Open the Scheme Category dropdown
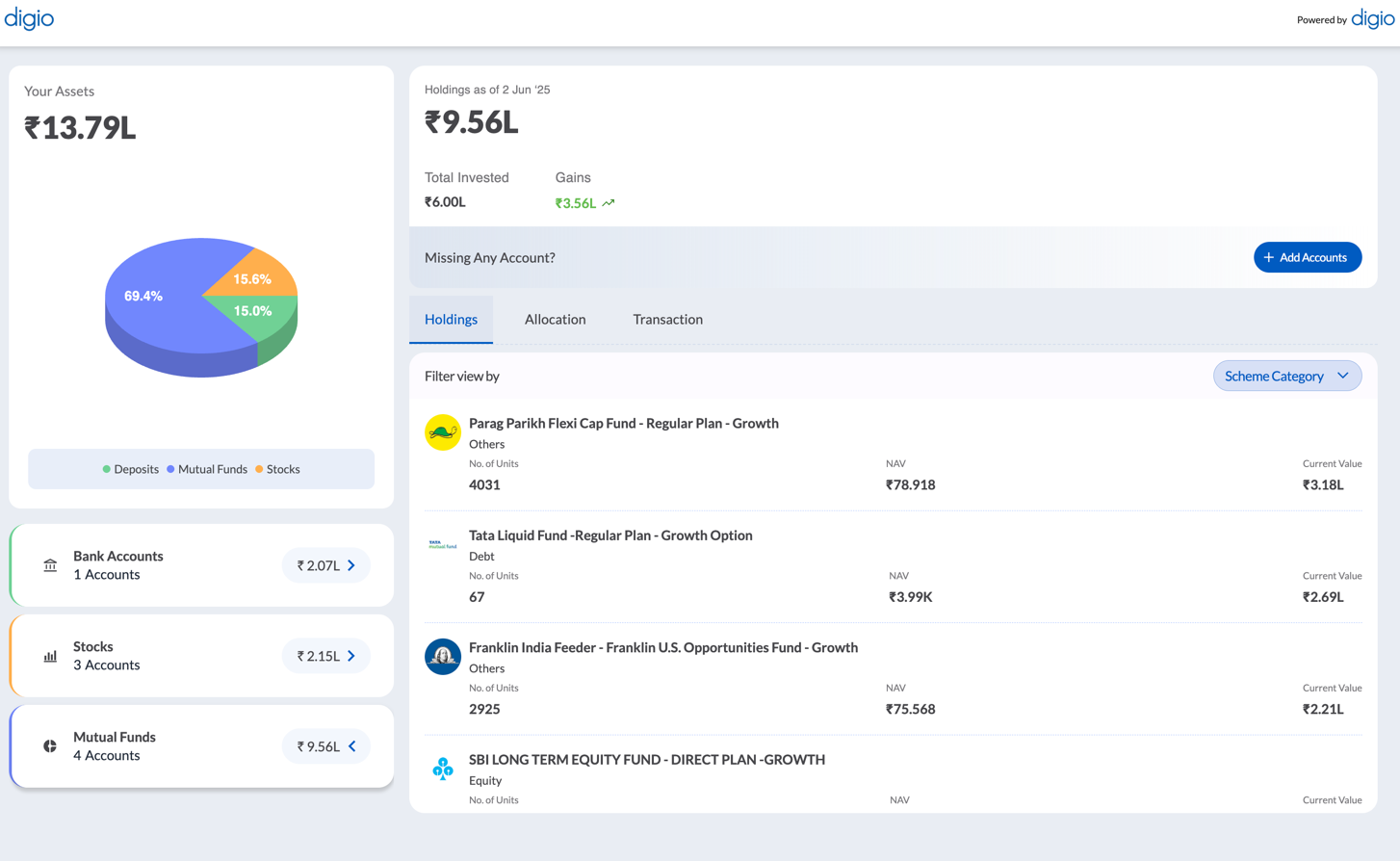1400x861 pixels. [1287, 376]
